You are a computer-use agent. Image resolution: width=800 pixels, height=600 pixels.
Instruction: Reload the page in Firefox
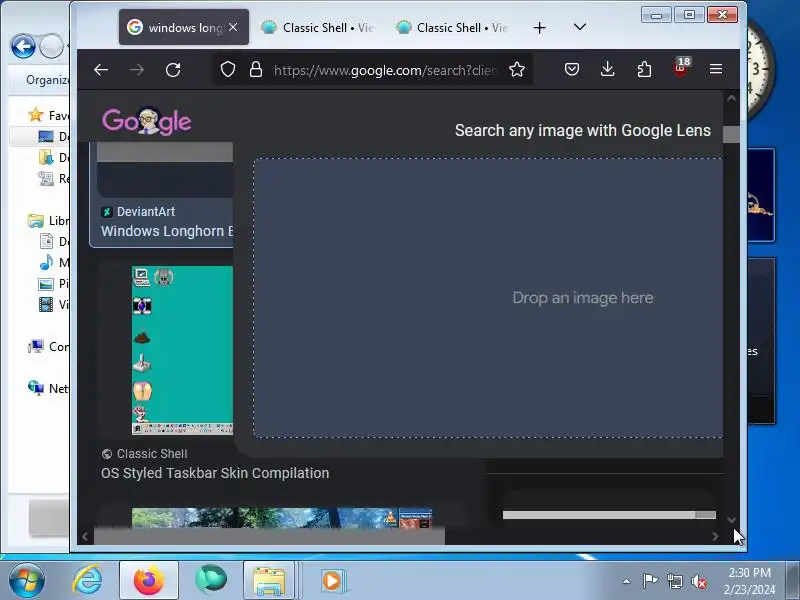click(173, 70)
